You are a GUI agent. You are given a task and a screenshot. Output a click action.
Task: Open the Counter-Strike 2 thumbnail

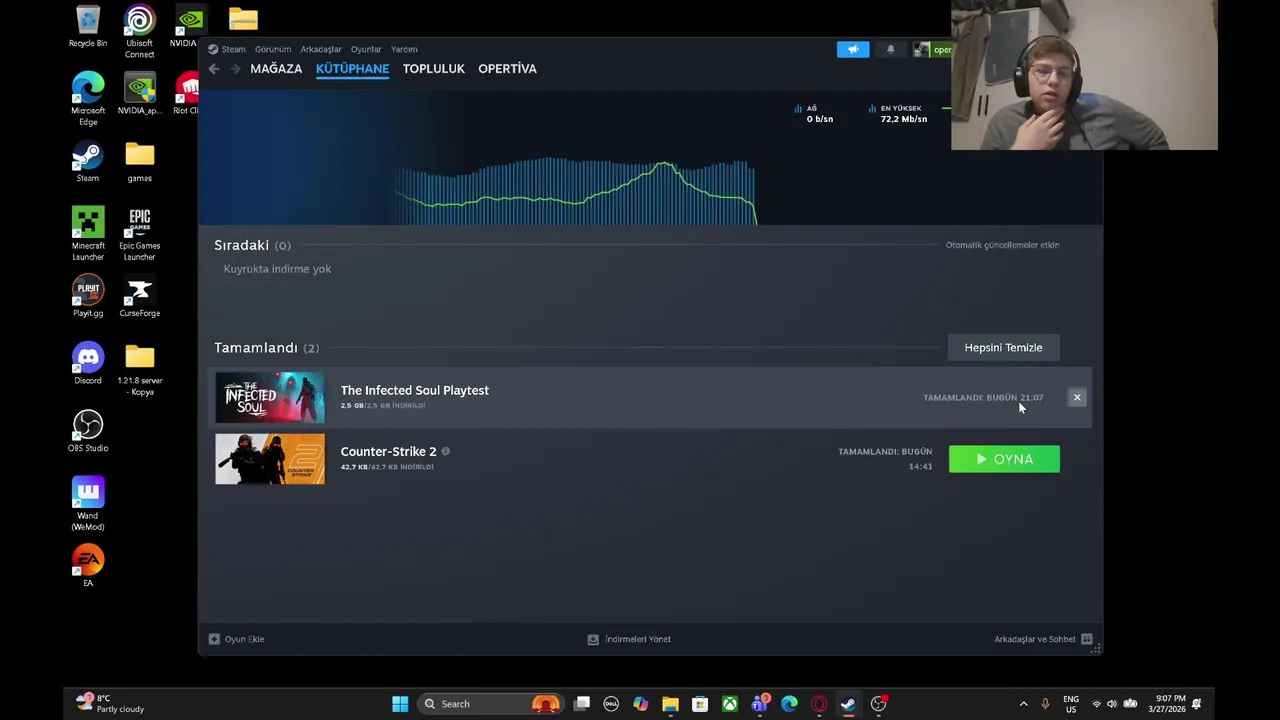pyautogui.click(x=270, y=459)
